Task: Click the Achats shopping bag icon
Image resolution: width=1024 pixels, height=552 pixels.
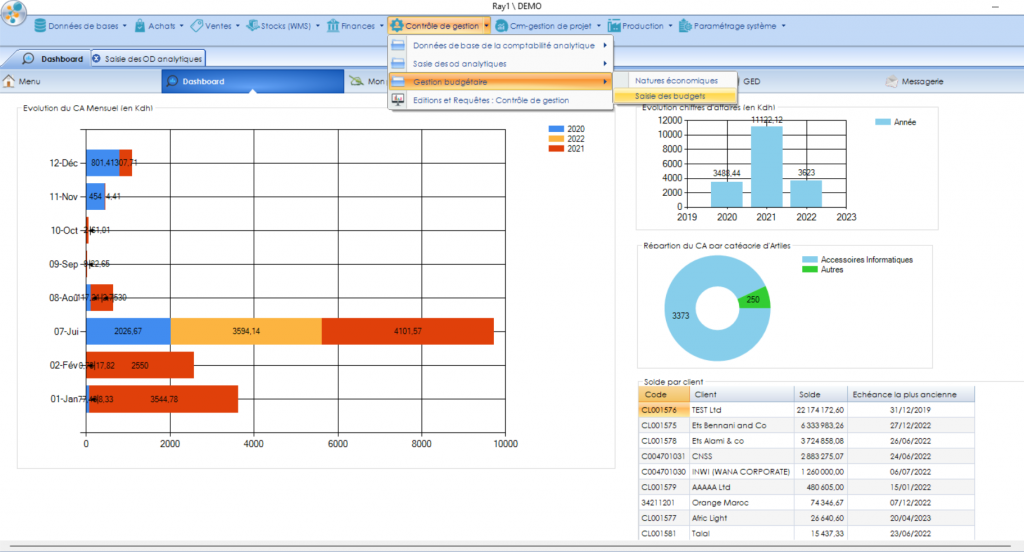Action: coord(140,26)
